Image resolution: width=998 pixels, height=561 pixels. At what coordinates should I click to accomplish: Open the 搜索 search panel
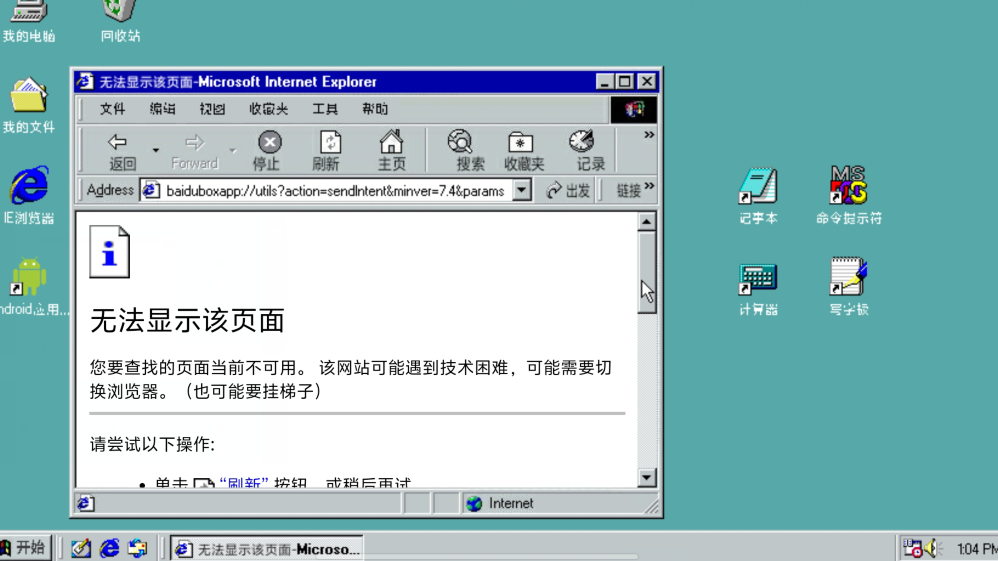pos(465,150)
